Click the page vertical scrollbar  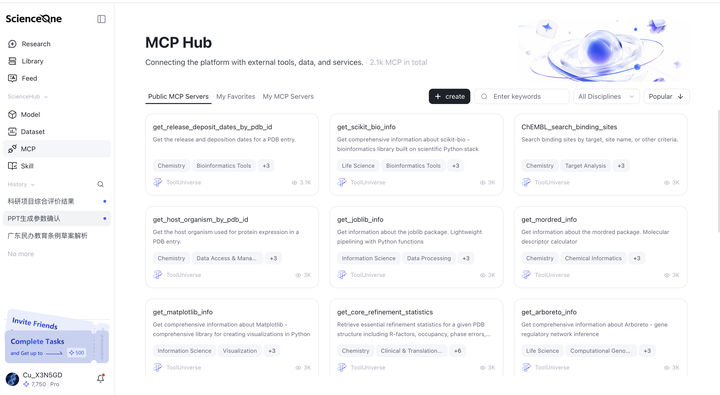coord(718,171)
